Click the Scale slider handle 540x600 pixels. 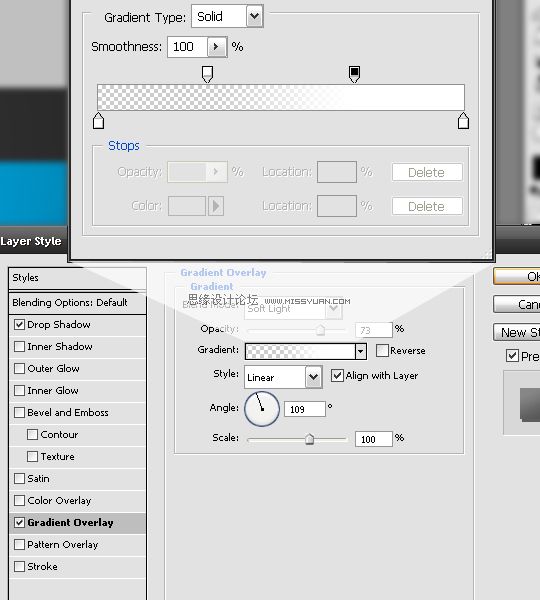[309, 439]
